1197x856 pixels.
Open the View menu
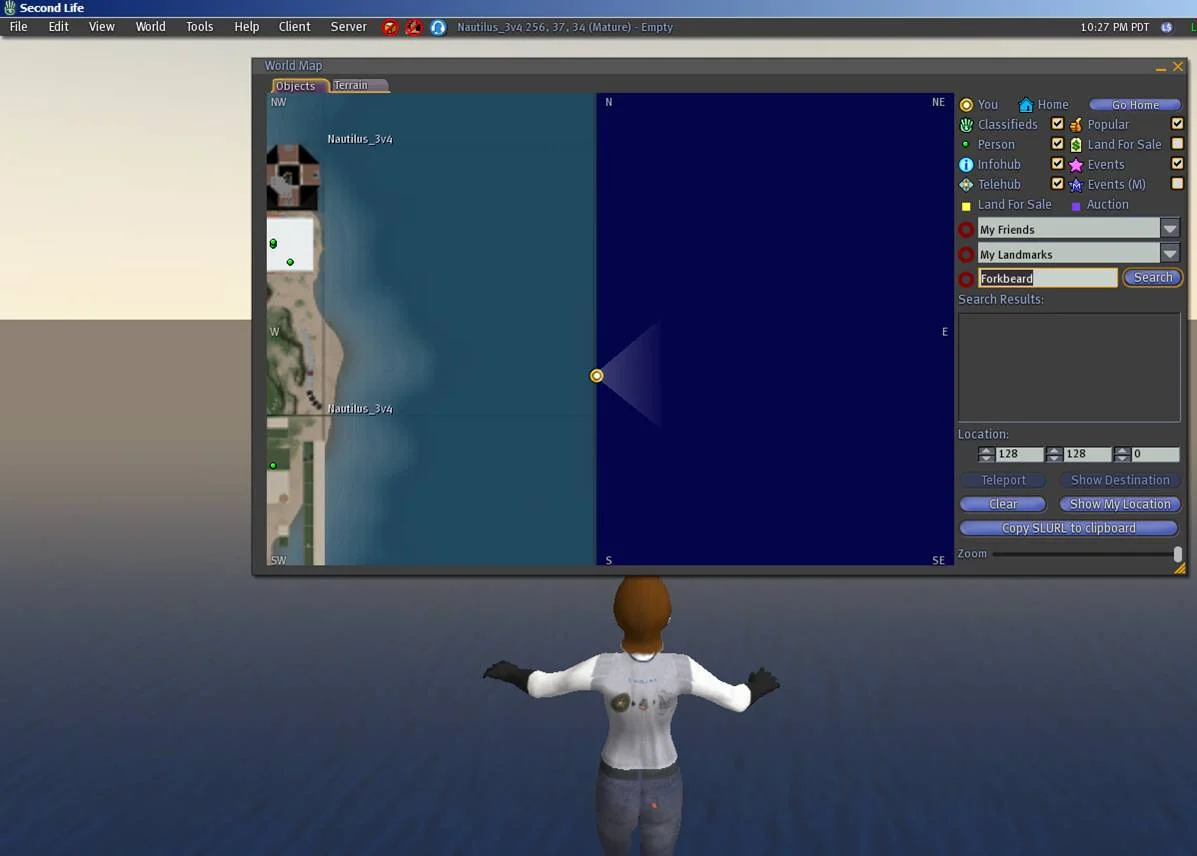[102, 27]
